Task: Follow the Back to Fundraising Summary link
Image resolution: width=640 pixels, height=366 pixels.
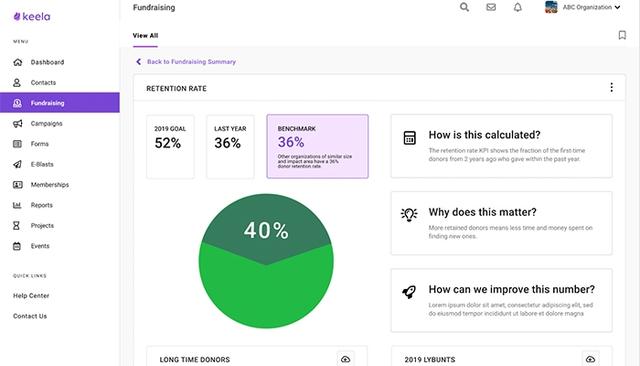Action: tap(191, 62)
